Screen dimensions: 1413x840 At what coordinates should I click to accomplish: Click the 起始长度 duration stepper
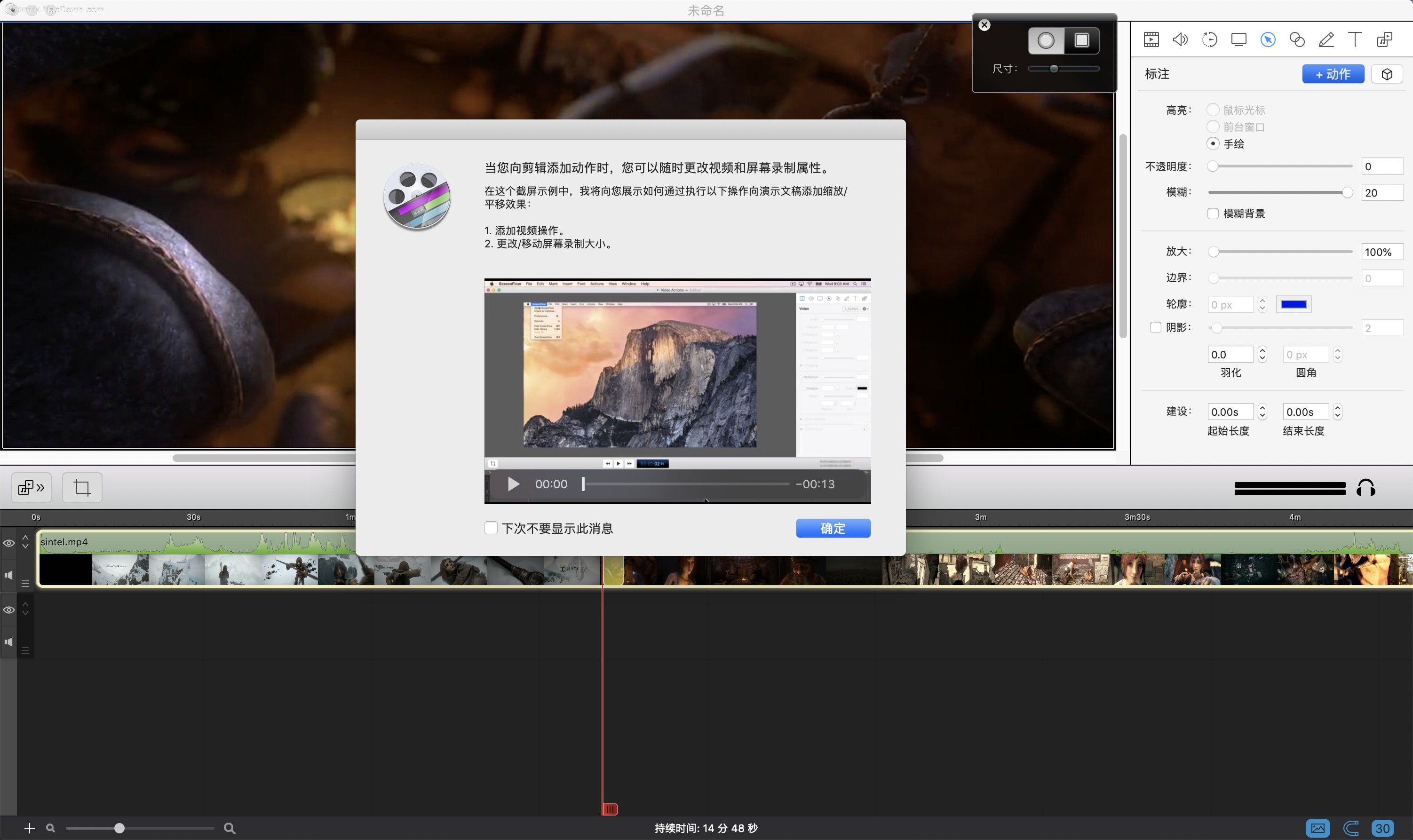1262,412
